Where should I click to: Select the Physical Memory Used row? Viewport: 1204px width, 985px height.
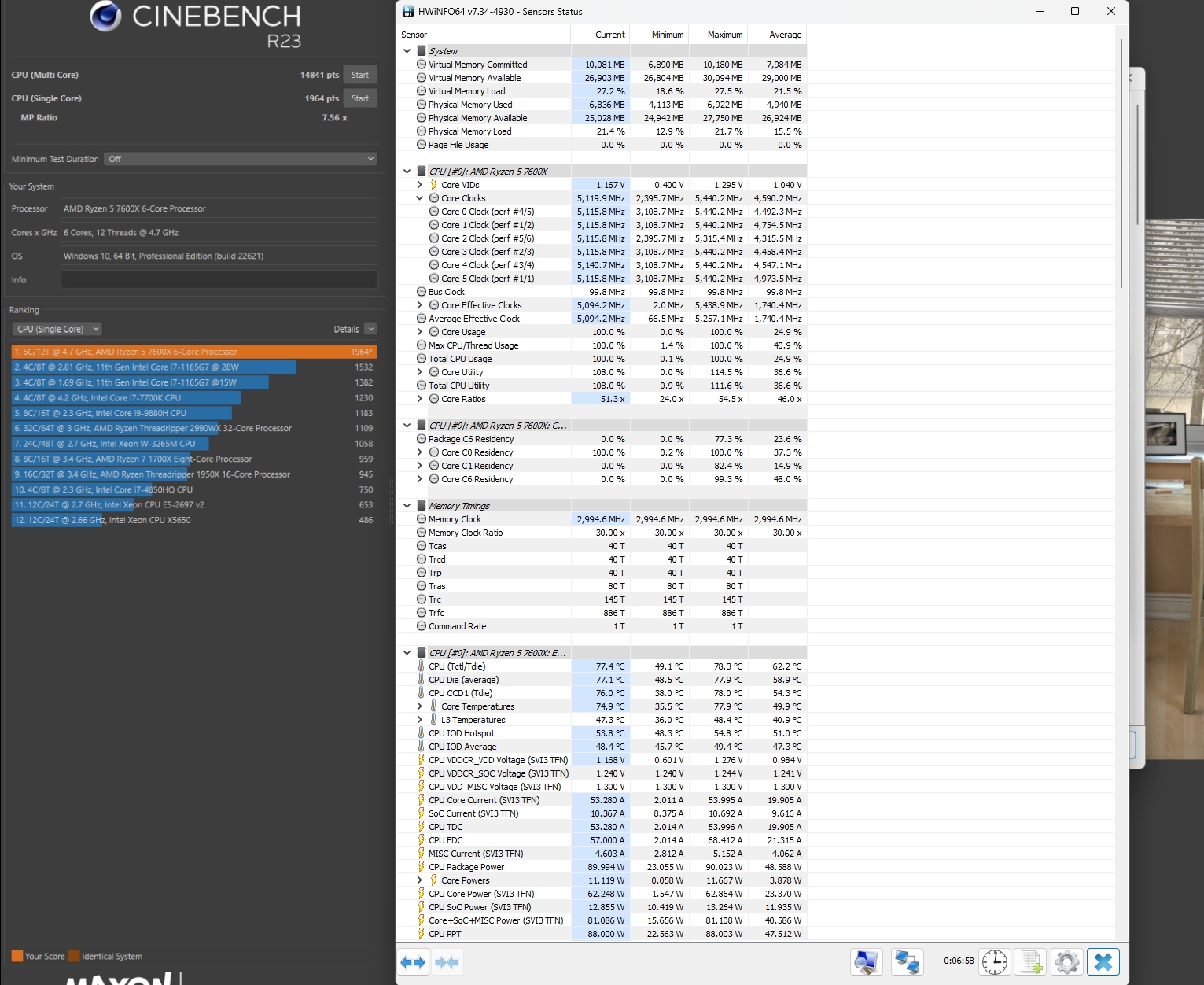coord(602,105)
